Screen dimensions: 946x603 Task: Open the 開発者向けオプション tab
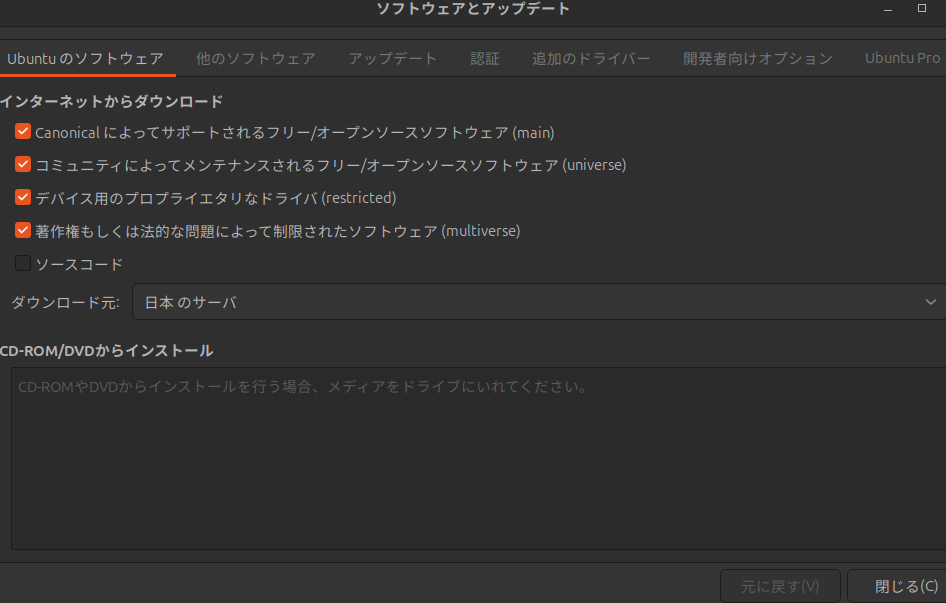click(x=757, y=59)
